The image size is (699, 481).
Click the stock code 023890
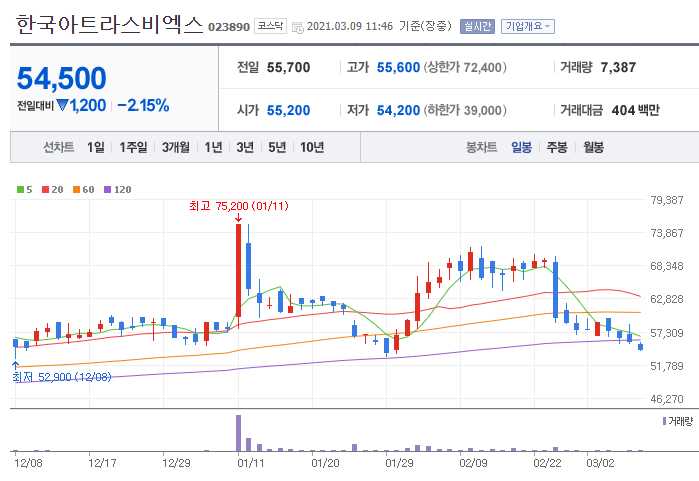[x=229, y=27]
